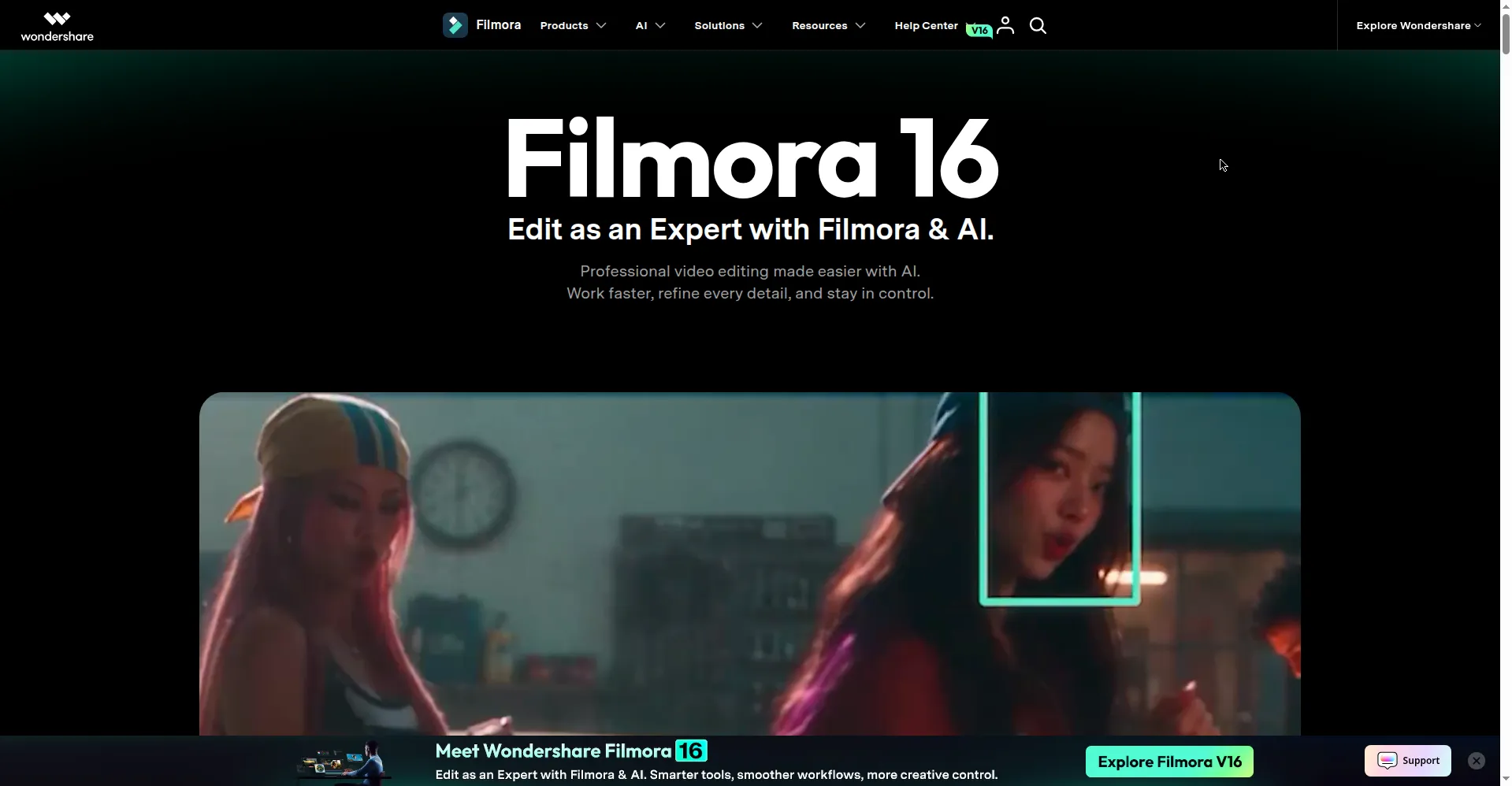Click "Professional video editing made easier with AI." text
This screenshot has height=786, width=1512.
750,271
